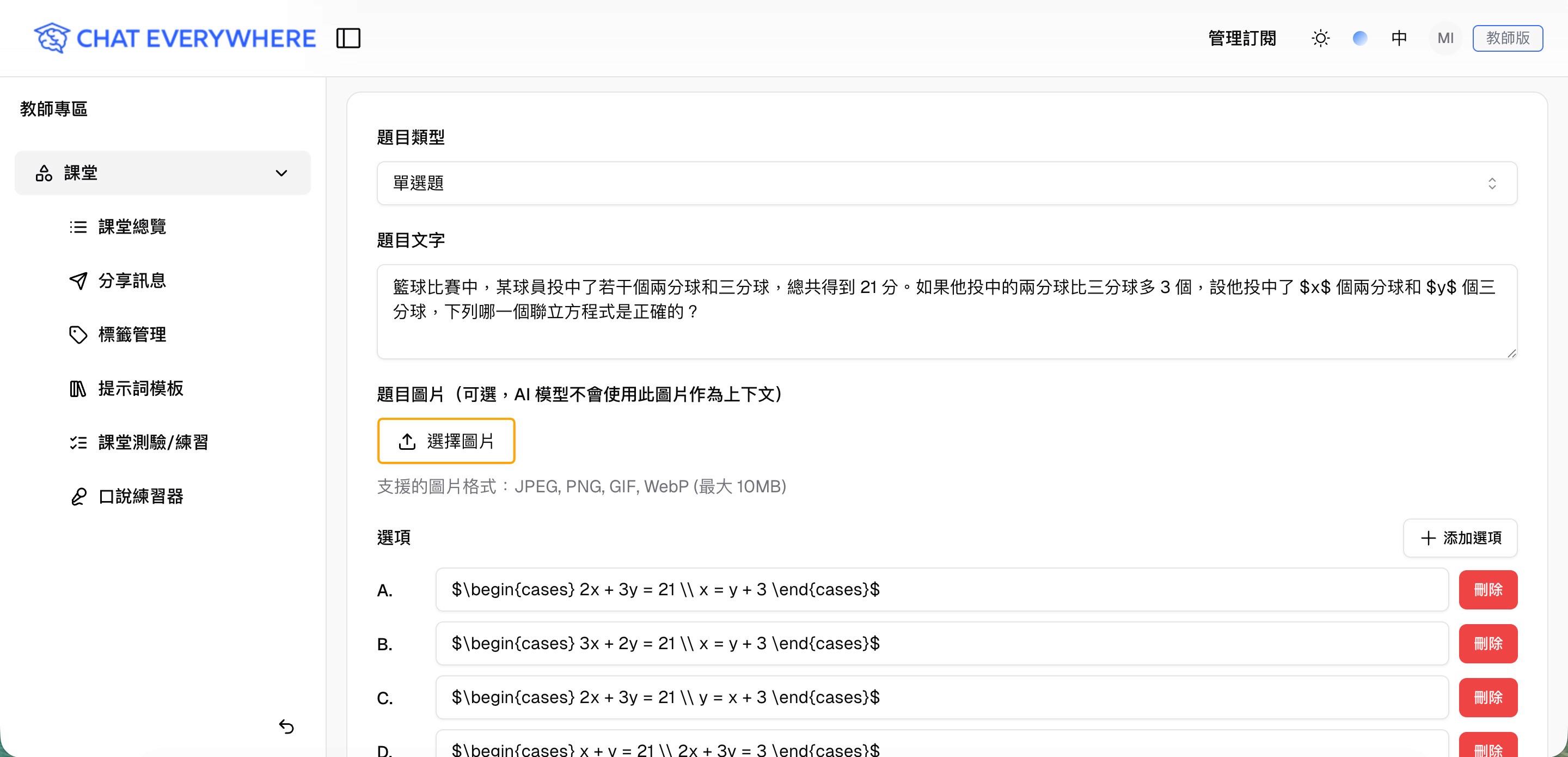1568x757 pixels.
Task: Select 課堂測驗/練習 checklist icon
Action: coord(78,443)
